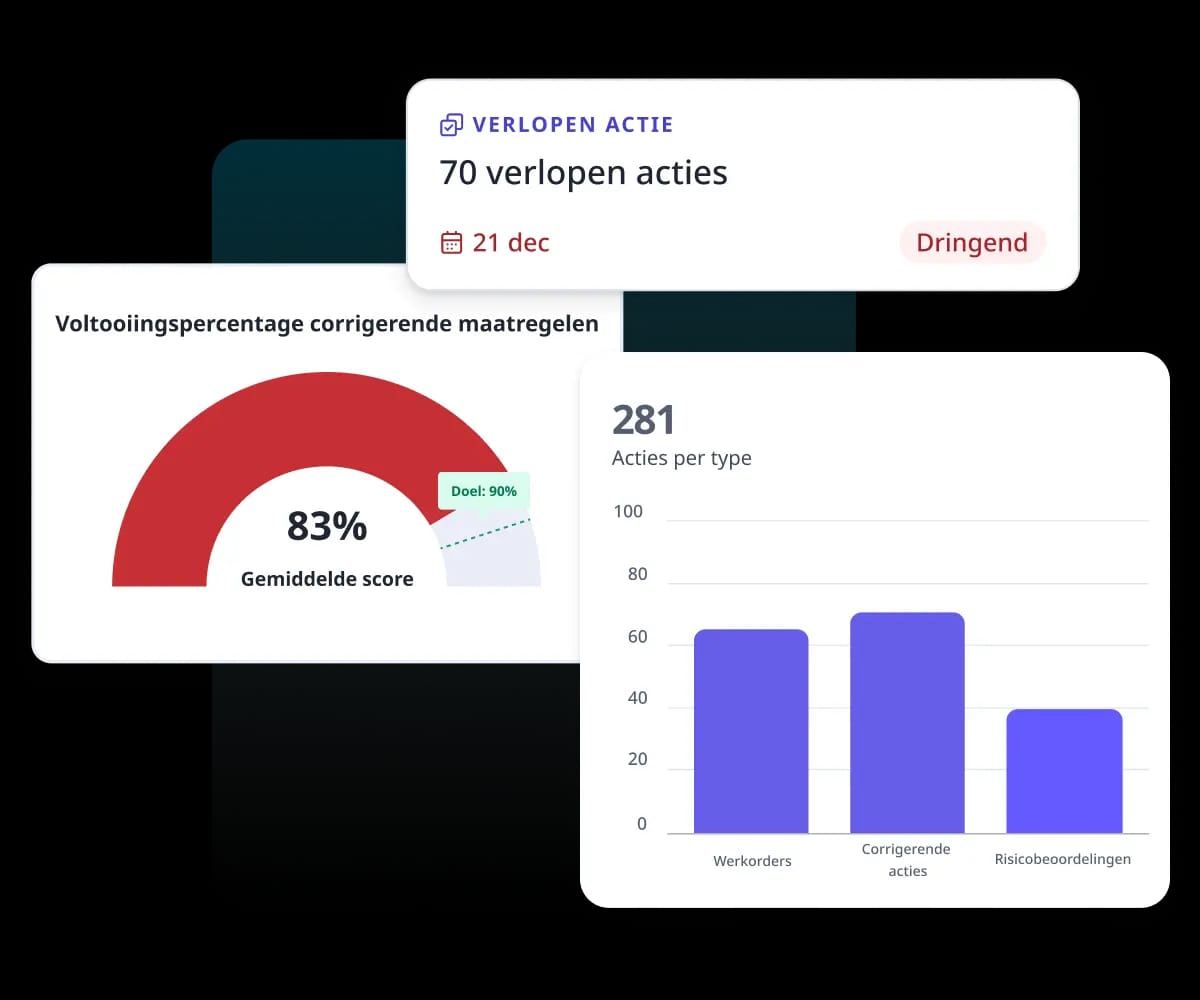Click the 'Doel: 90%' target tag
The image size is (1200, 1000).
[483, 491]
